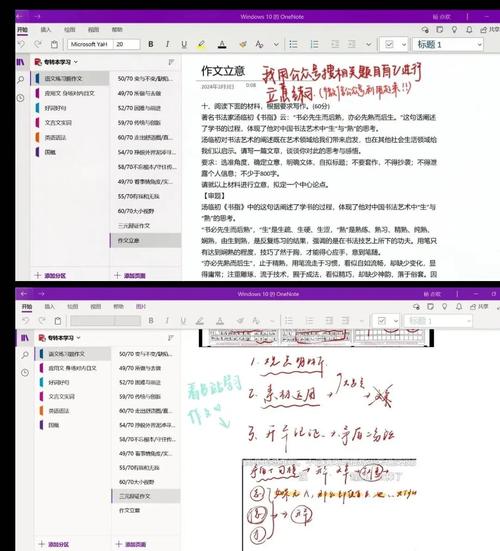Undo last action in lower window
The width and height of the screenshot is (500, 551).
click(x=26, y=320)
